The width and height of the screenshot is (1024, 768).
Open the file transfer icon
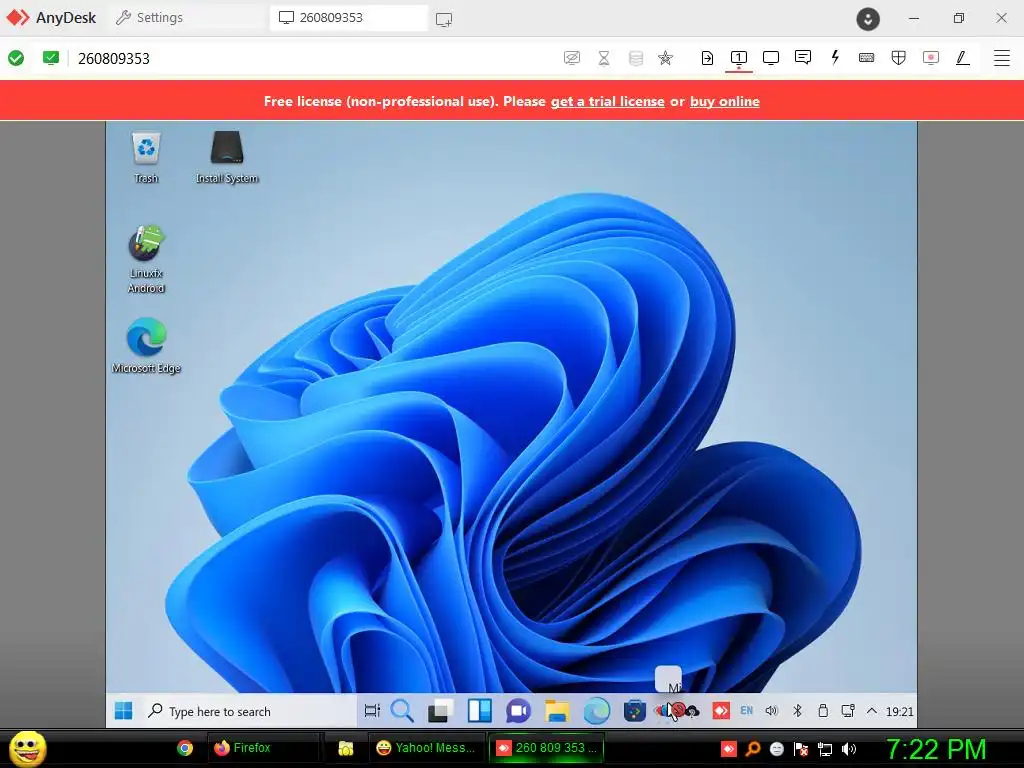point(707,58)
